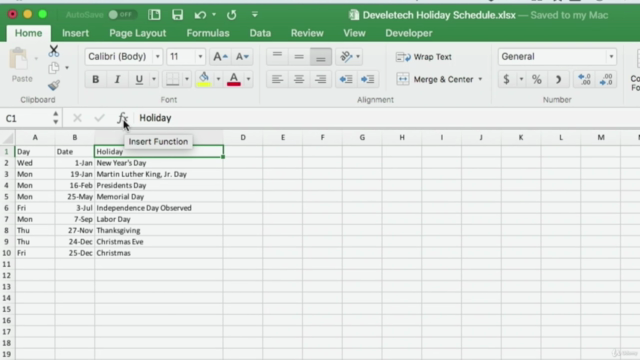This screenshot has height=360, width=640.
Task: Expand fill color options arrow
Action: point(218,79)
